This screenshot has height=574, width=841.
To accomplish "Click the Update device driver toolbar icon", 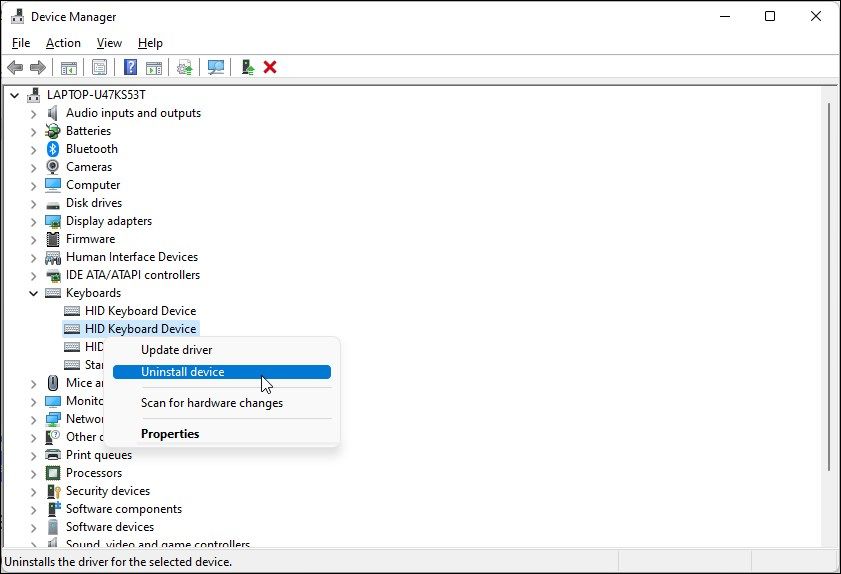I will 184,67.
